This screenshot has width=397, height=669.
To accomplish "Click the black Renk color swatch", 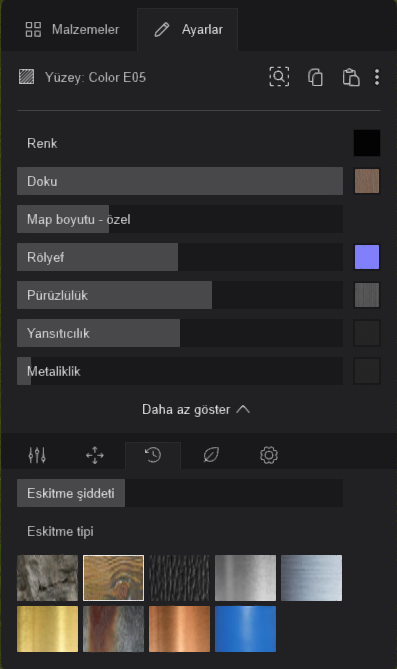I will [367, 143].
